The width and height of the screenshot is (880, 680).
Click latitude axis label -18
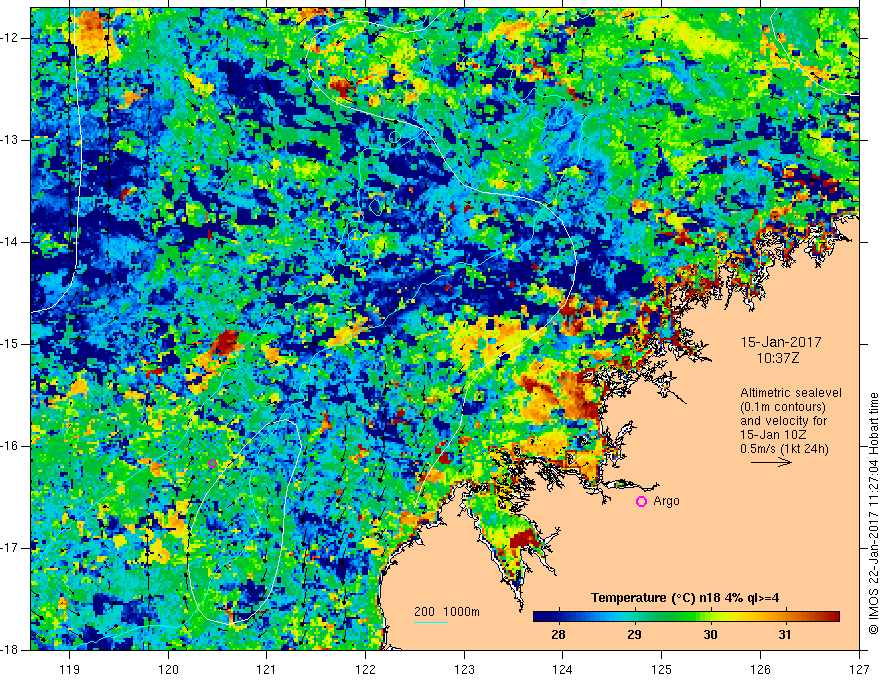[11, 650]
